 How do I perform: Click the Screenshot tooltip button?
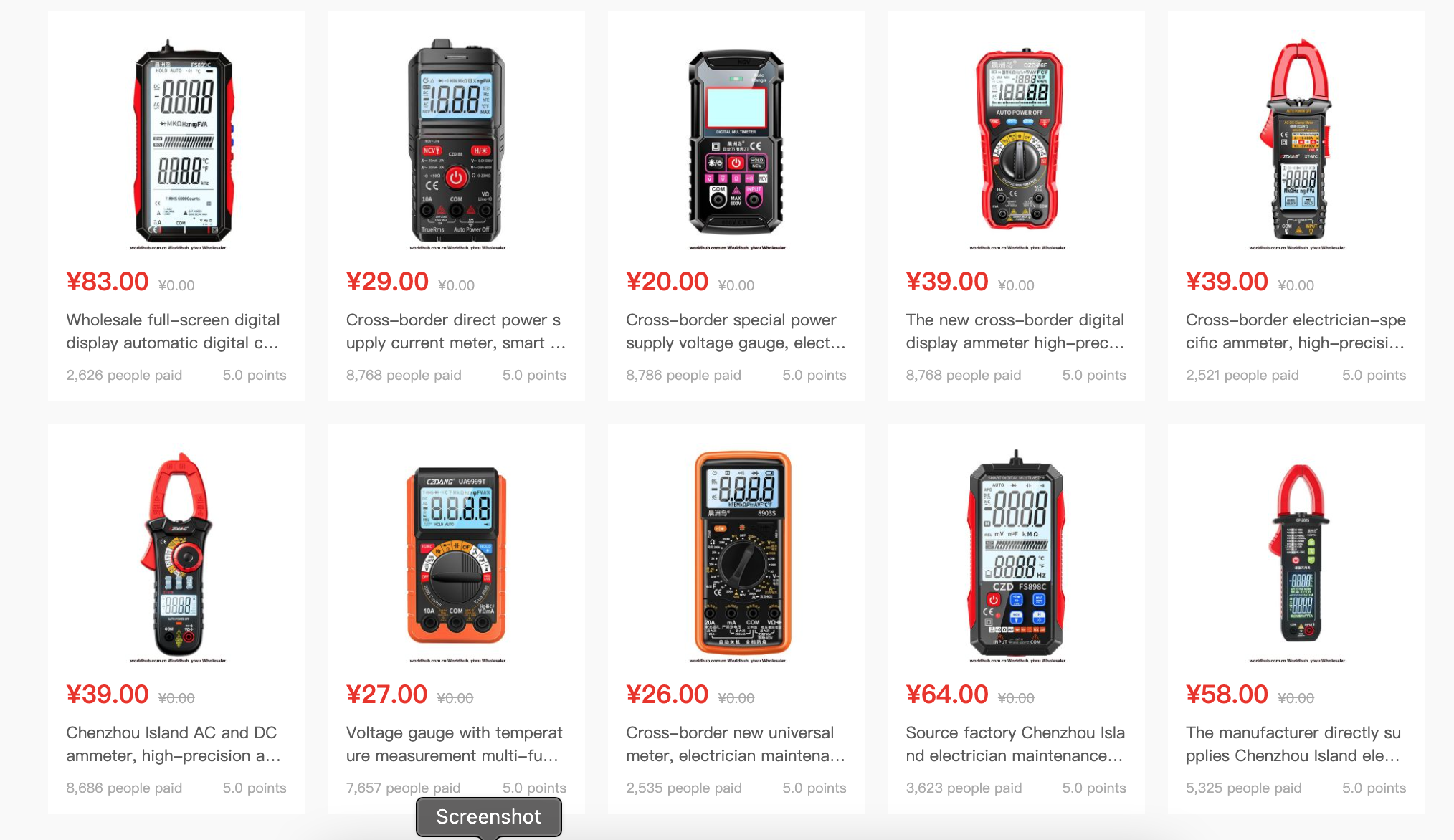489,816
